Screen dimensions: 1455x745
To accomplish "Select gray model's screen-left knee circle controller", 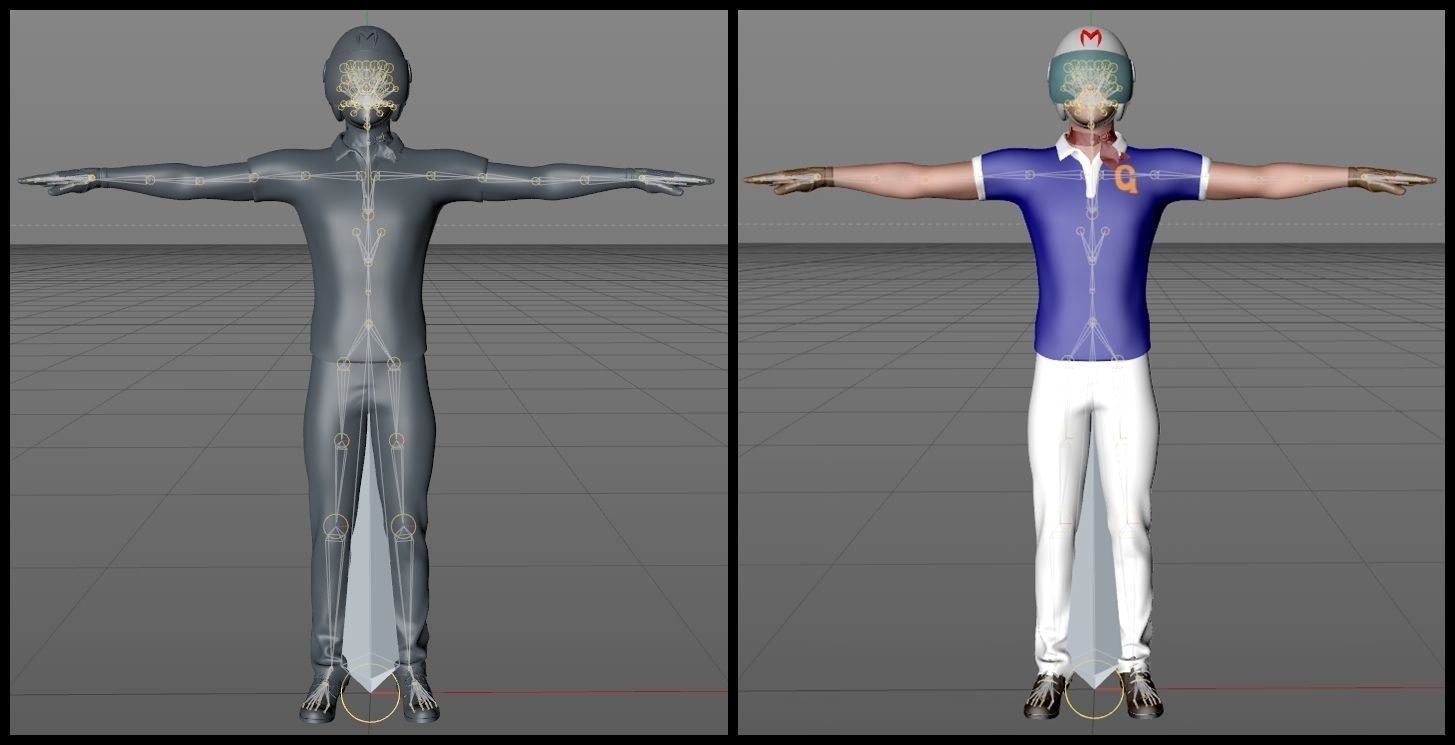I will [336, 526].
